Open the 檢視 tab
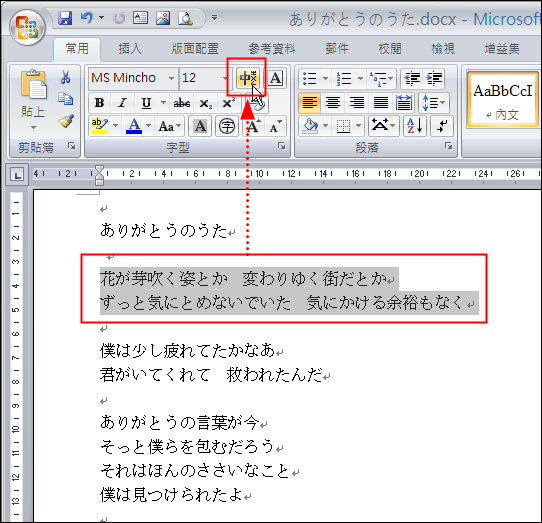Viewport: 542px width, 523px height. [443, 48]
